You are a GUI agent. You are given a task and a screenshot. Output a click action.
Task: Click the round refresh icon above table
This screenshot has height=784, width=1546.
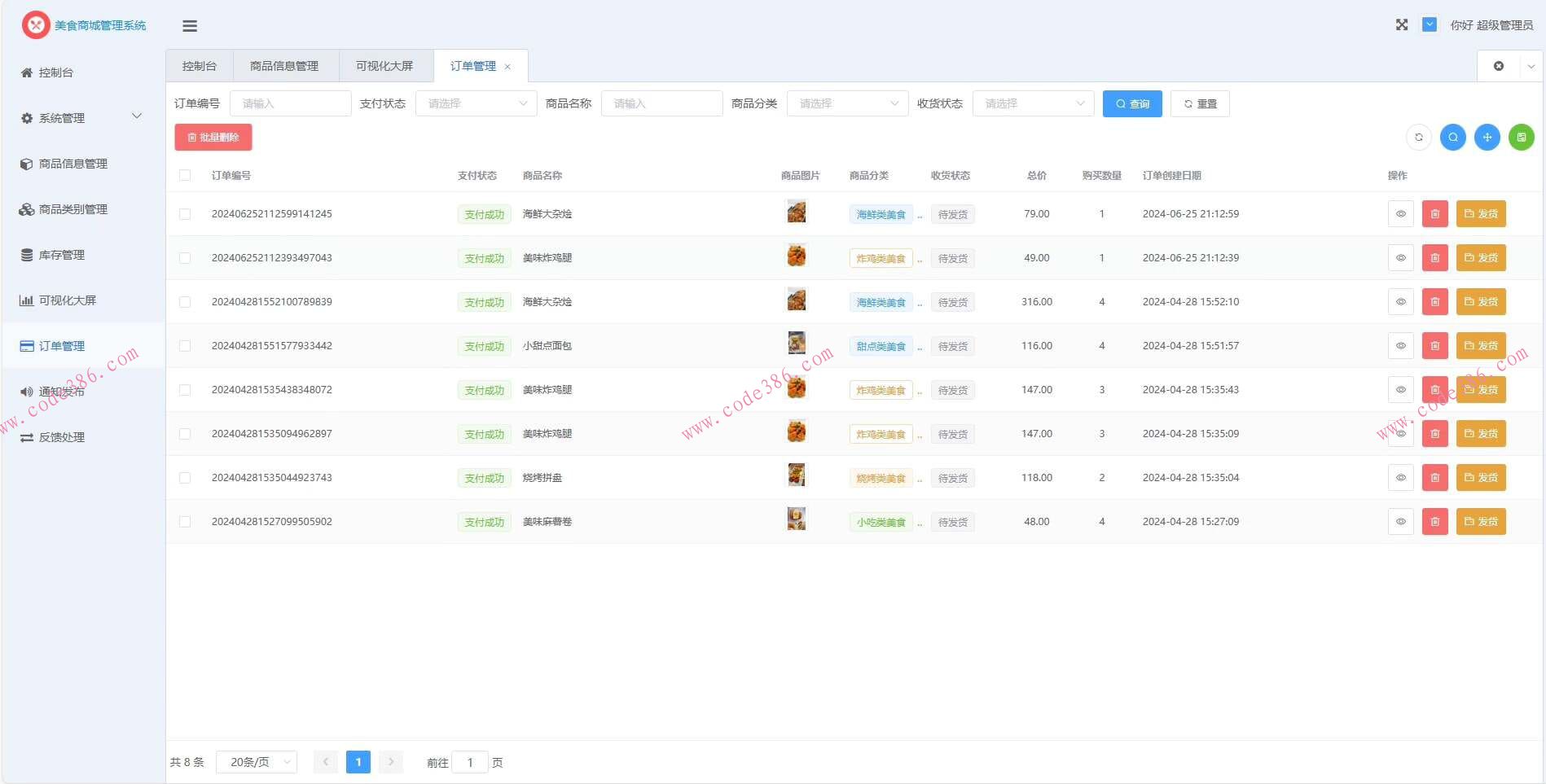pos(1418,138)
